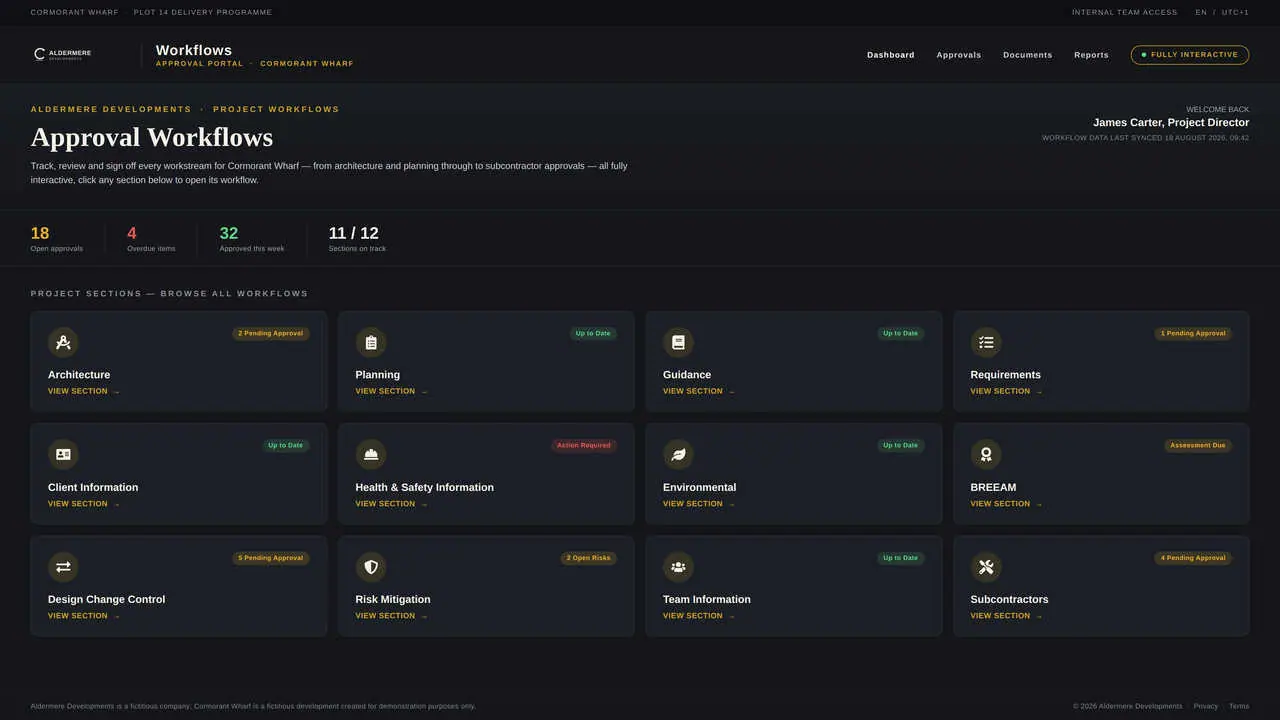Viewport: 1280px width, 720px height.
Task: Click the Environmental leaf icon
Action: pos(678,455)
